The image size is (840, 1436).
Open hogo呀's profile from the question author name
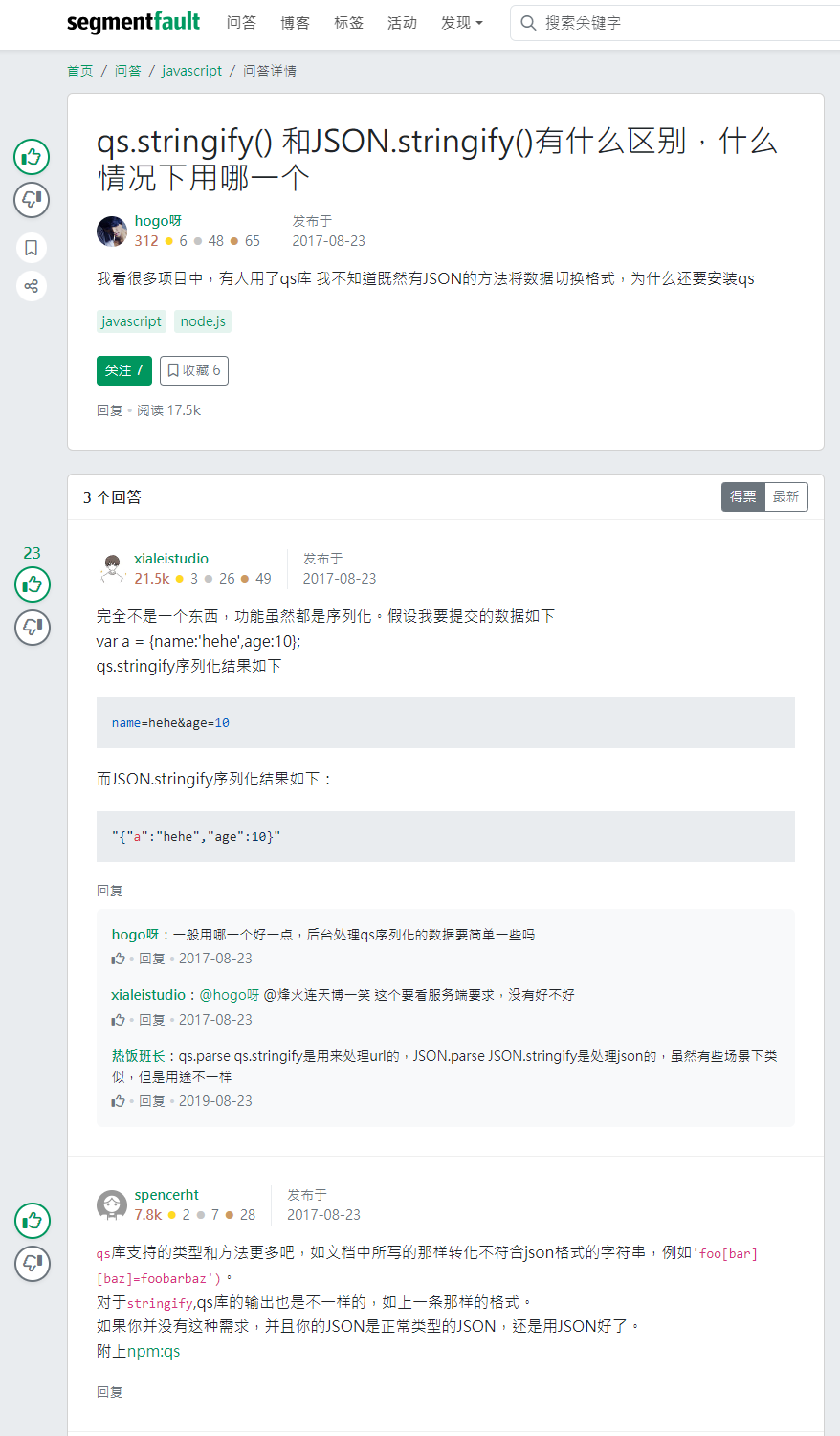[158, 221]
